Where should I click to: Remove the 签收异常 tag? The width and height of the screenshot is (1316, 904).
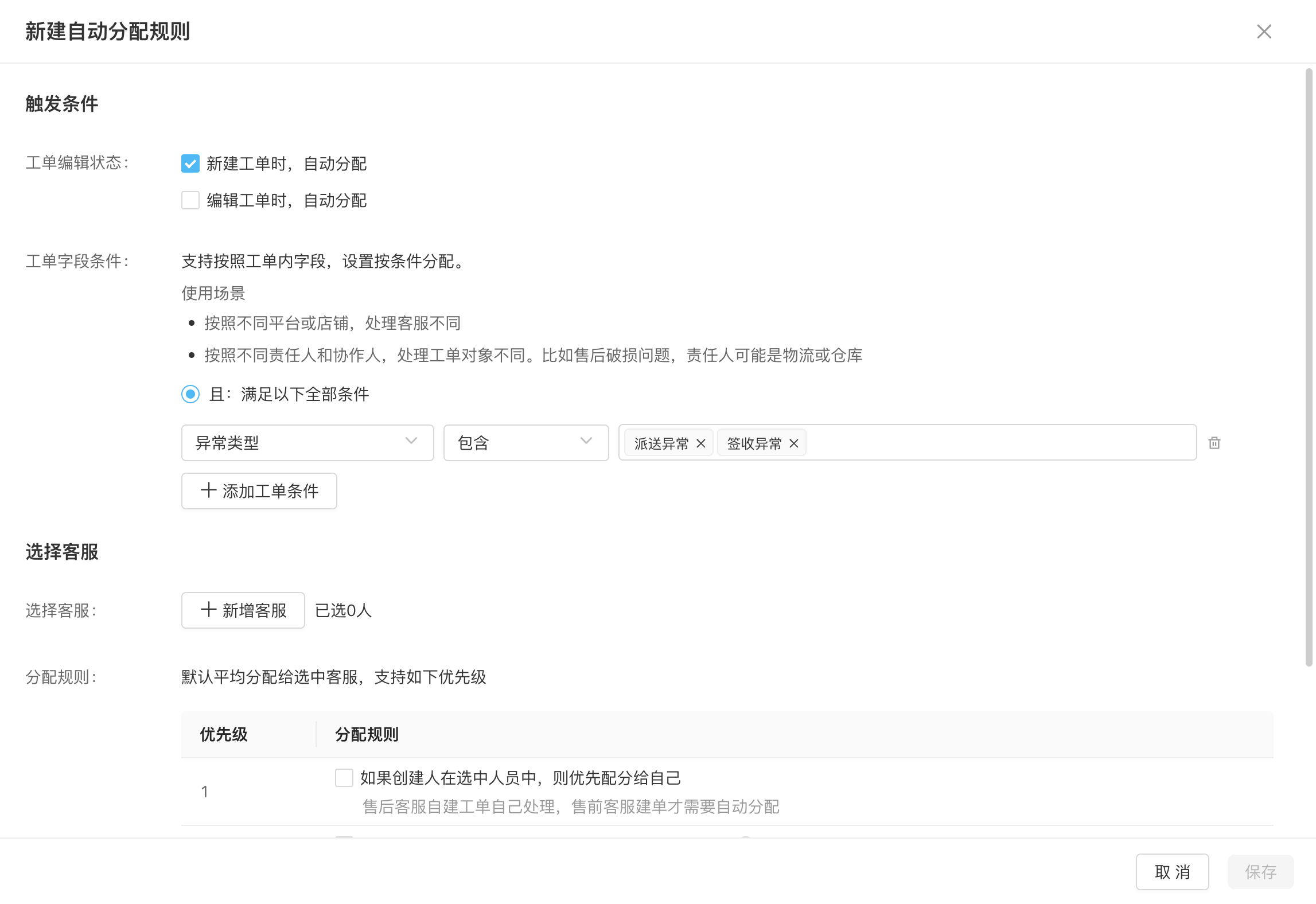pyautogui.click(x=793, y=443)
